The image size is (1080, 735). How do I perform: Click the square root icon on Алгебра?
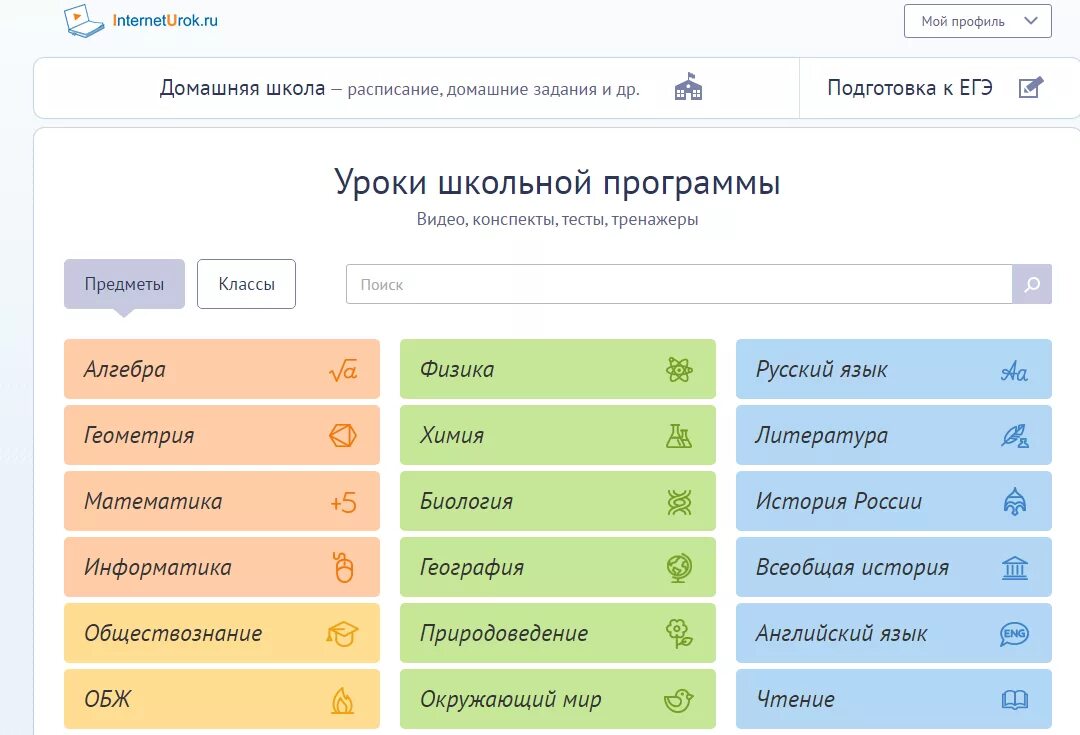pos(344,369)
